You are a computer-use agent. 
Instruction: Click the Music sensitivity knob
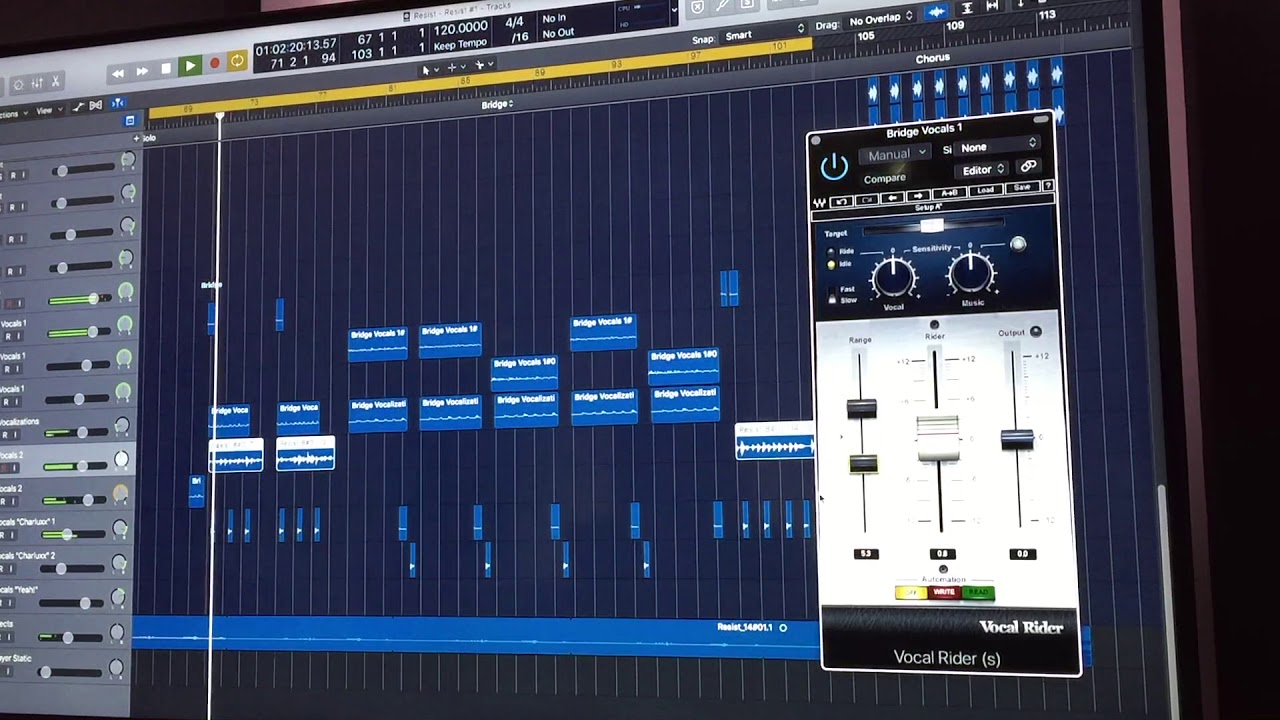pos(971,271)
